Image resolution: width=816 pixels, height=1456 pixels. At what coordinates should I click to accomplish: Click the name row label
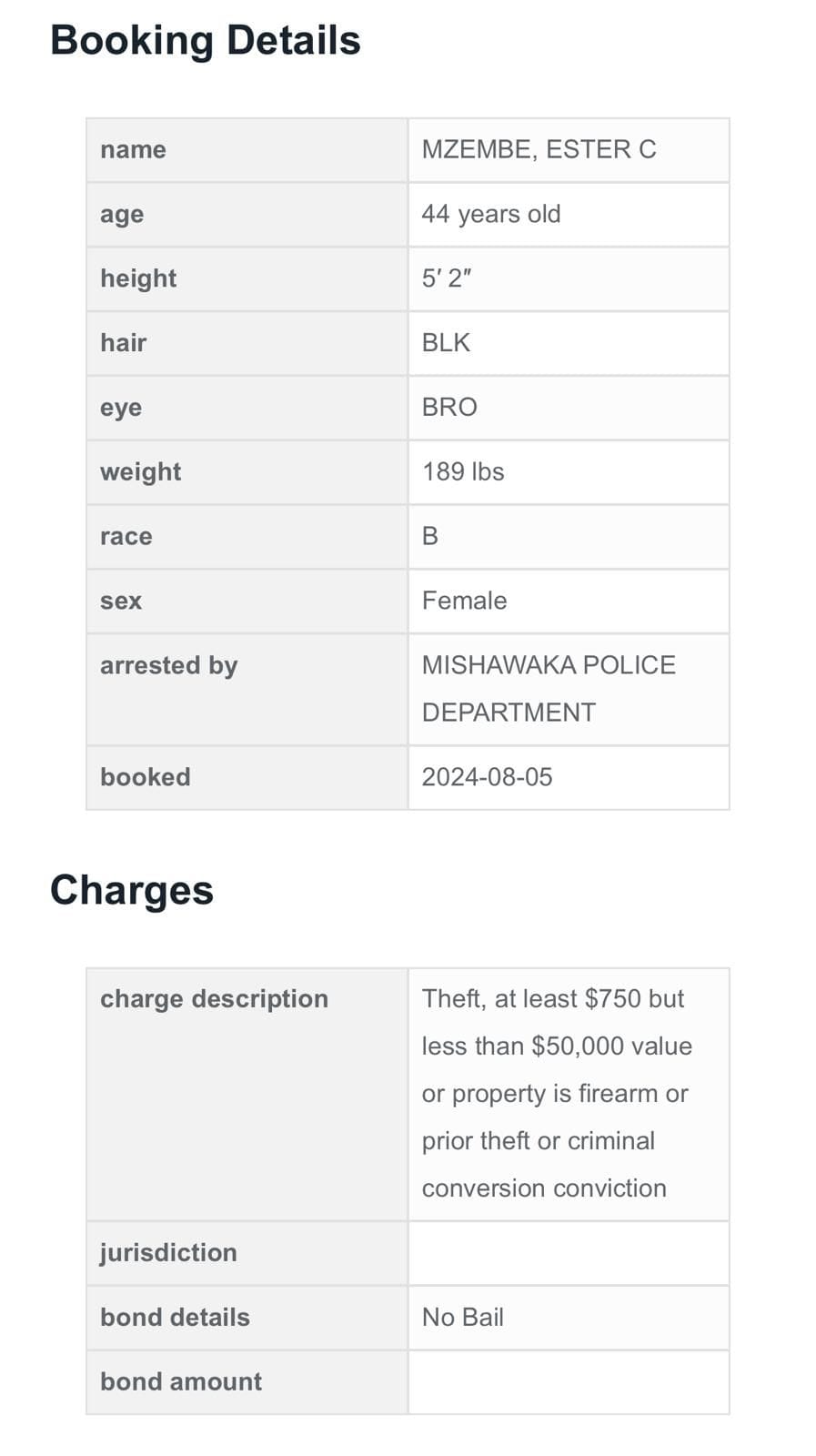point(133,149)
